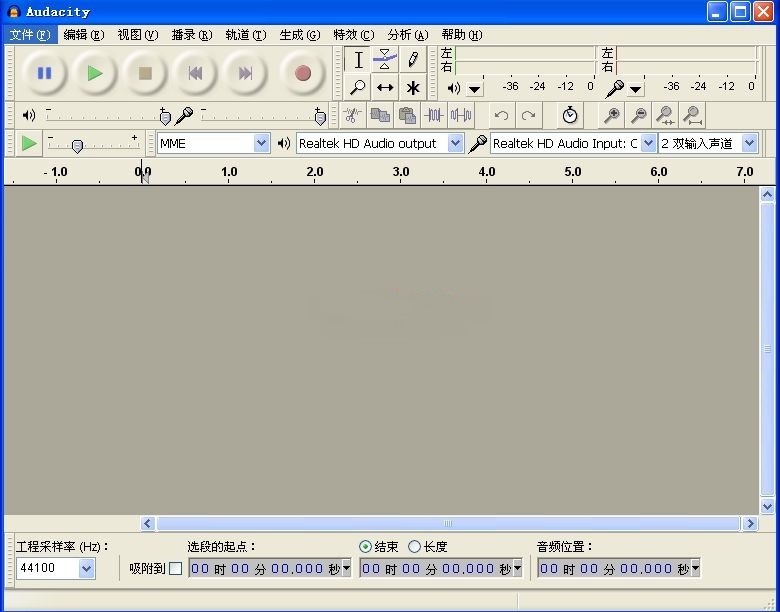Click the vertical scrollbar down arrow
Screen dimensions: 780x612
767,507
